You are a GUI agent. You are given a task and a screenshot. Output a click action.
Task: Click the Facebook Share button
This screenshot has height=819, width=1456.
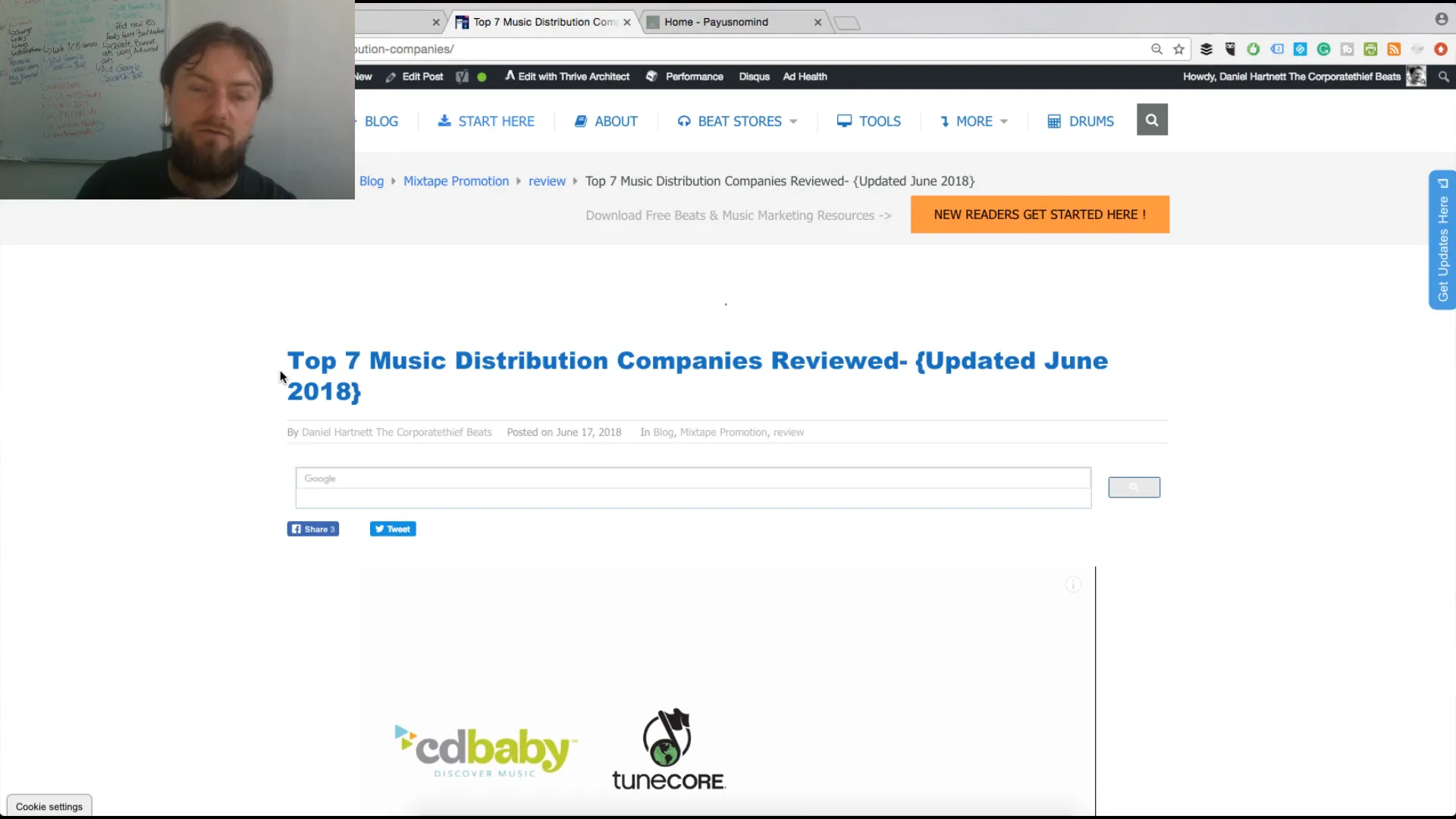(313, 528)
